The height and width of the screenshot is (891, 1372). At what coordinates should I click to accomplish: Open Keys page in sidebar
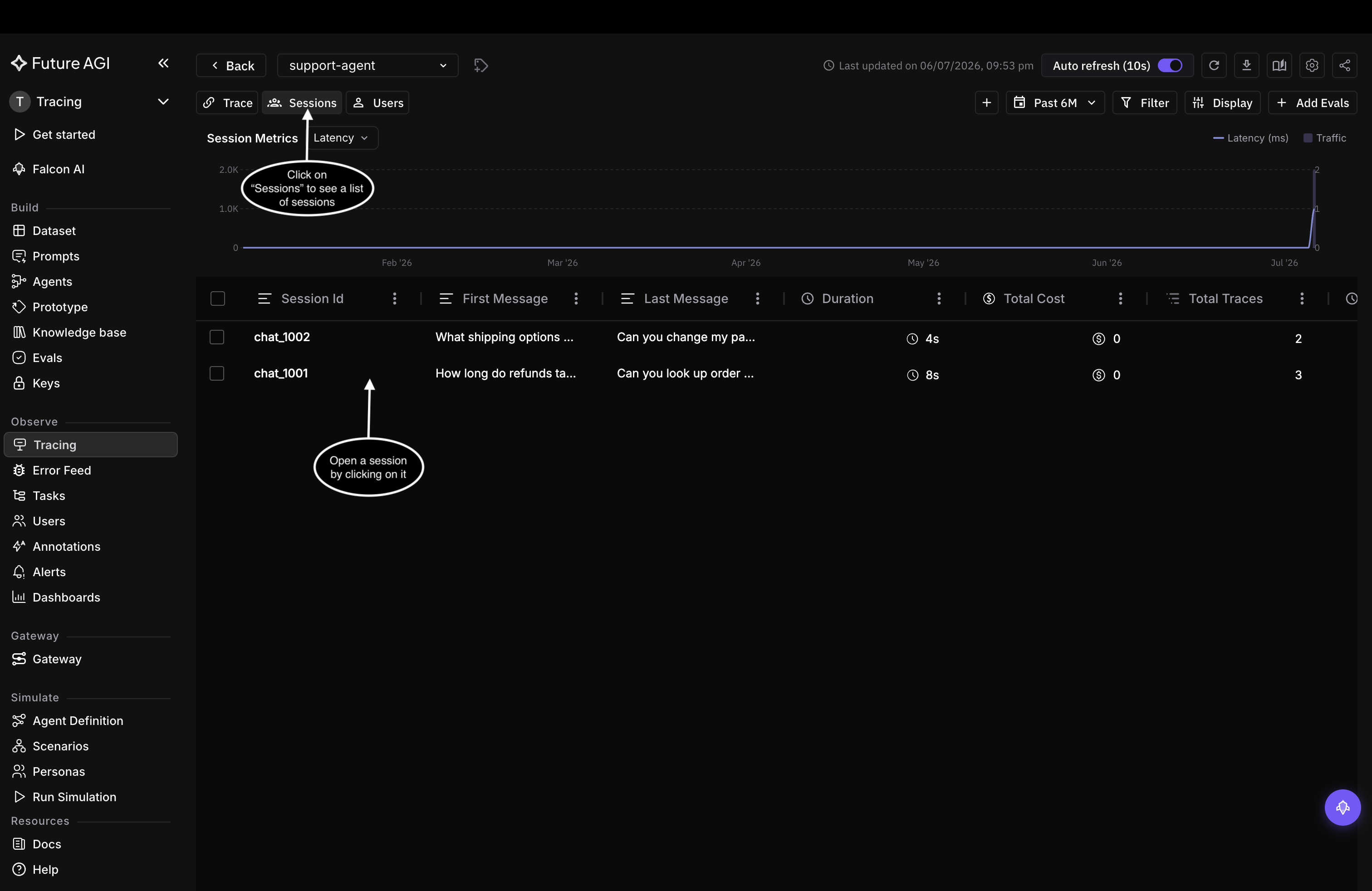90,383
